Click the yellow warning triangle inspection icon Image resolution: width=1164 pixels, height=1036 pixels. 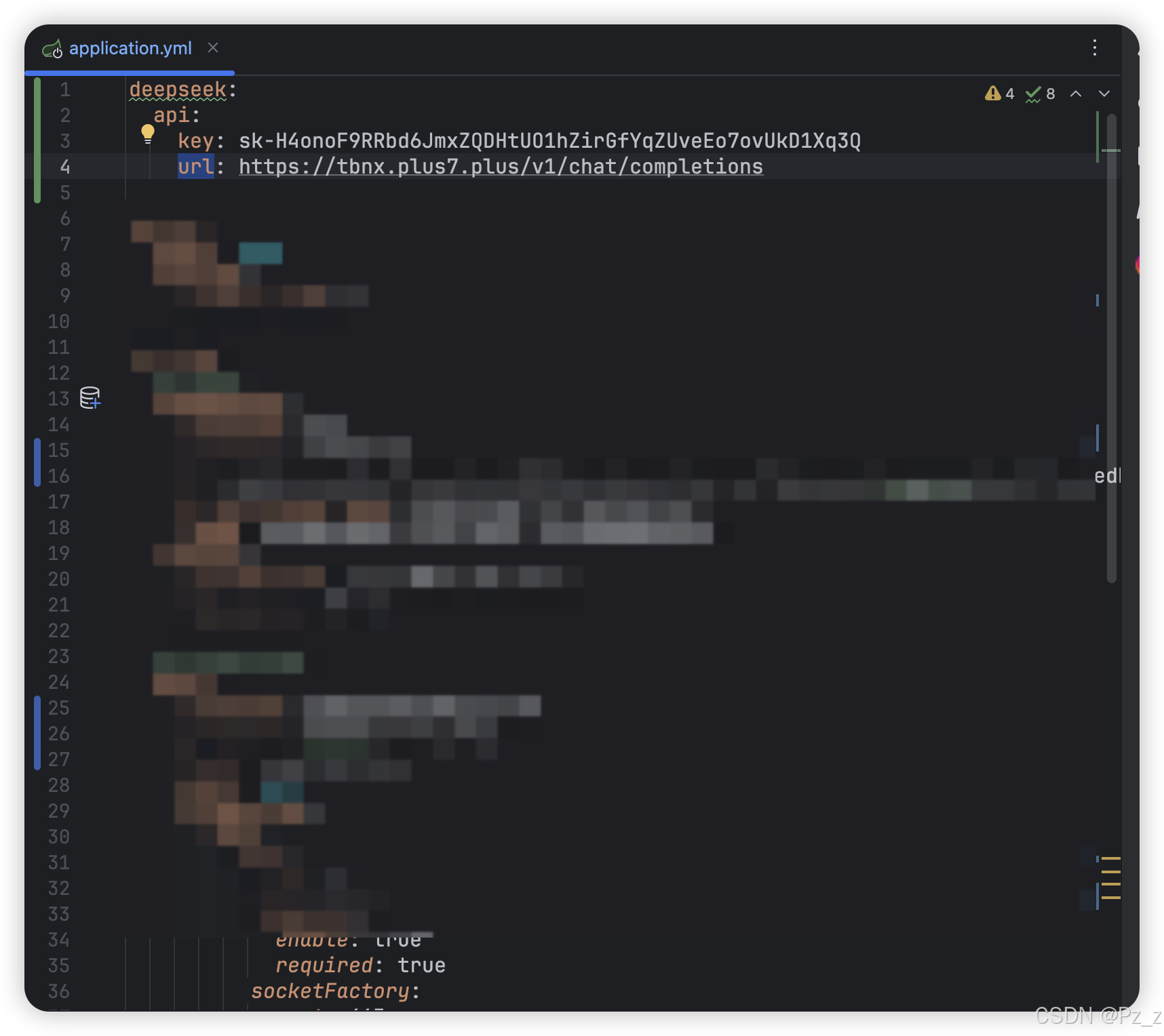tap(993, 94)
